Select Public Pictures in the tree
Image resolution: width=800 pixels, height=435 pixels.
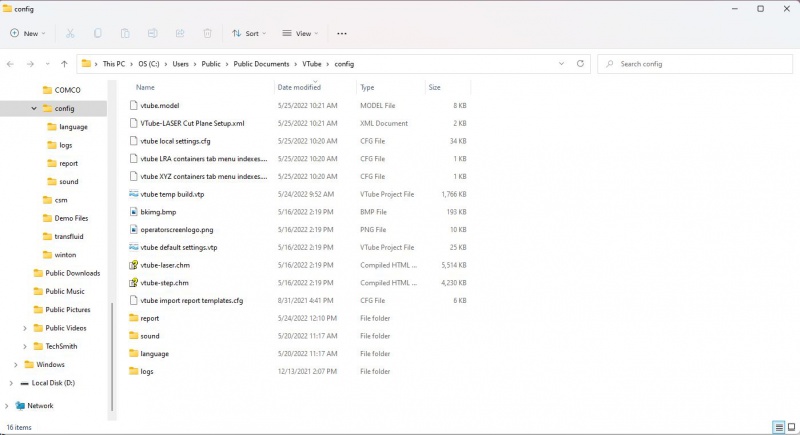click(62, 310)
